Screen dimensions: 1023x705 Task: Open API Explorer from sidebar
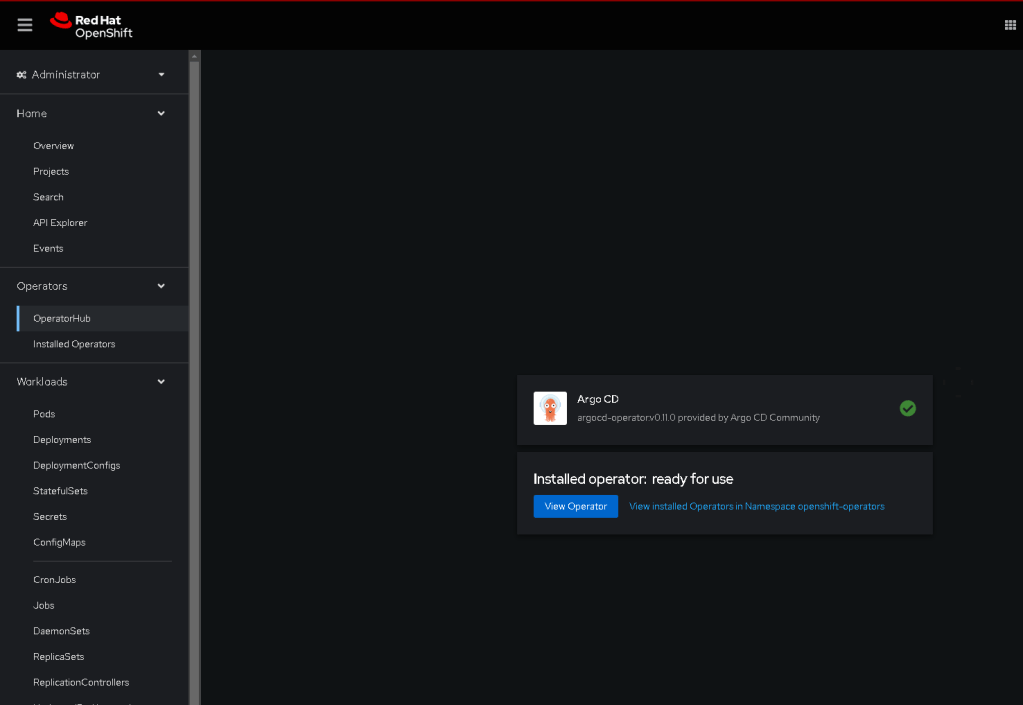60,222
